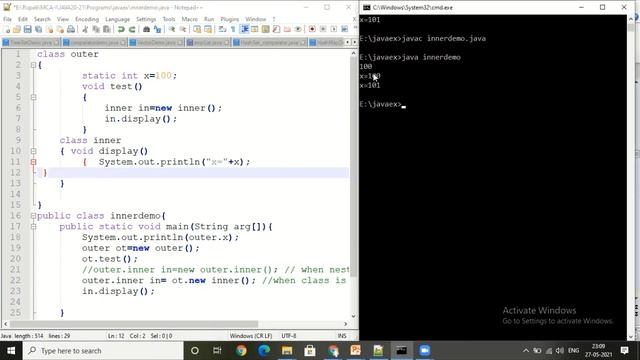Toggle the highlighted Indent Guide icon
The image size is (640, 360).
tap(244, 29)
